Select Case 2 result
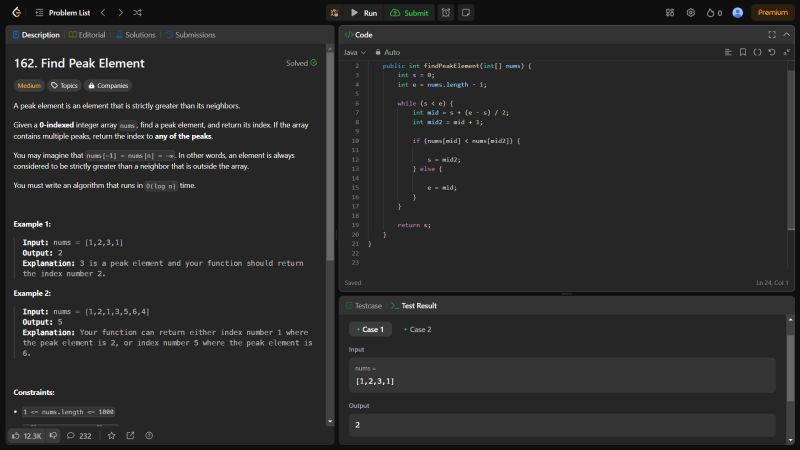Viewport: 800px width, 450px height. click(418, 329)
